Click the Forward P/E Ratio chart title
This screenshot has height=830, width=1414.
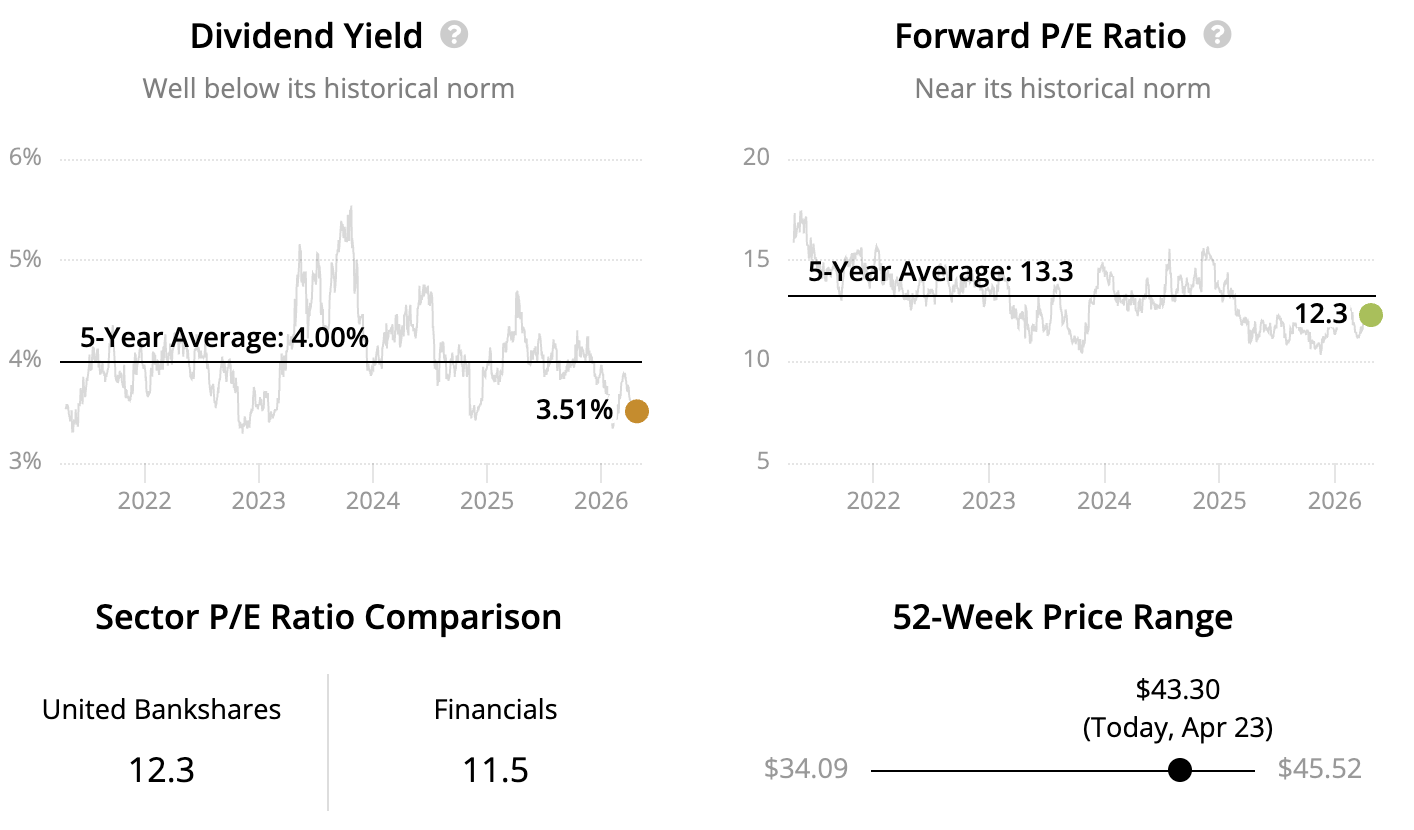pyautogui.click(x=1040, y=37)
